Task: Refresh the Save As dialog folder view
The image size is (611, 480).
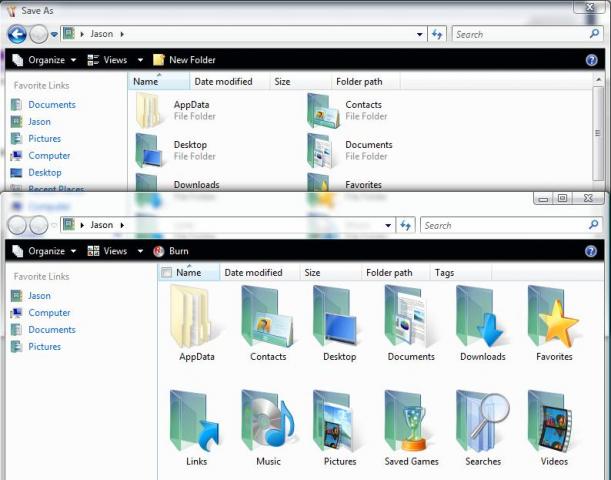Action: pyautogui.click(x=437, y=34)
